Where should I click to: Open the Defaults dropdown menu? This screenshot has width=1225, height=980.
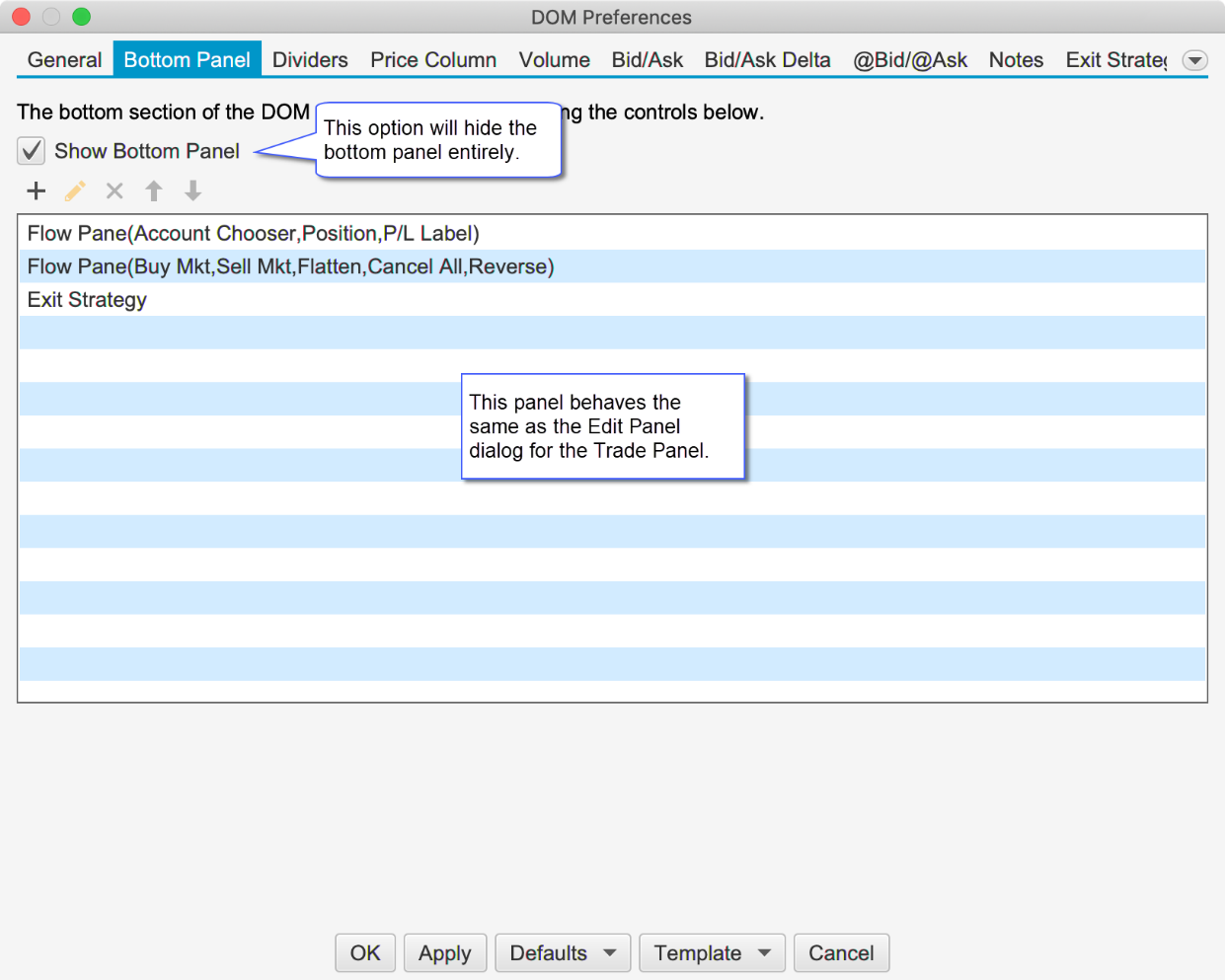pyautogui.click(x=562, y=953)
